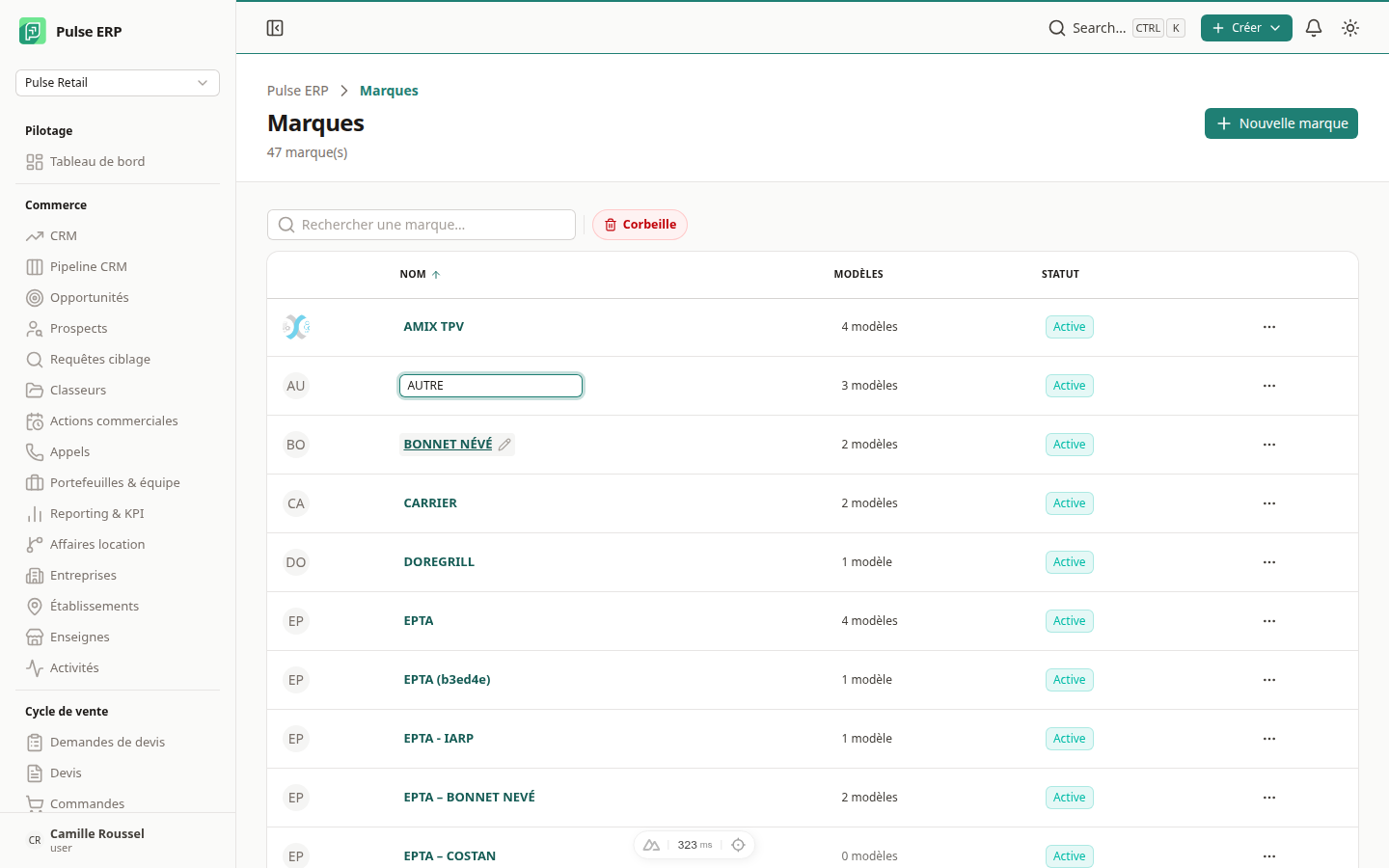Click the devtools logo icon in bottom bar

tap(651, 845)
